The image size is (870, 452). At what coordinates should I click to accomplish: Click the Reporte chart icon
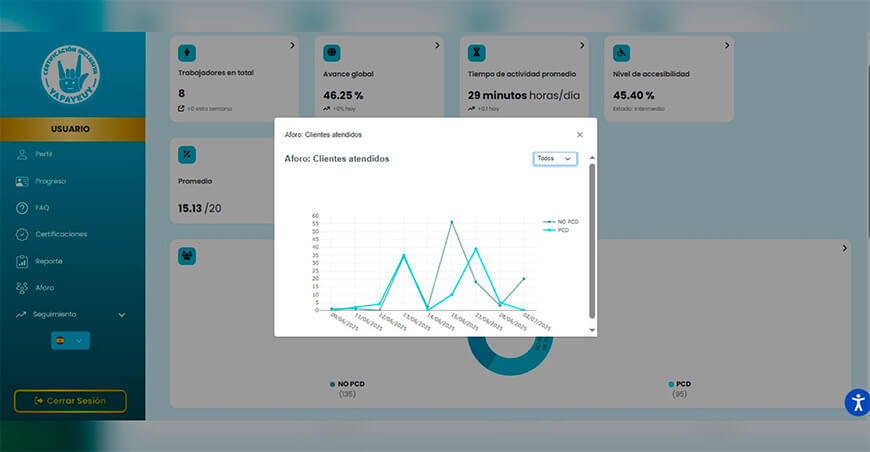coord(22,261)
